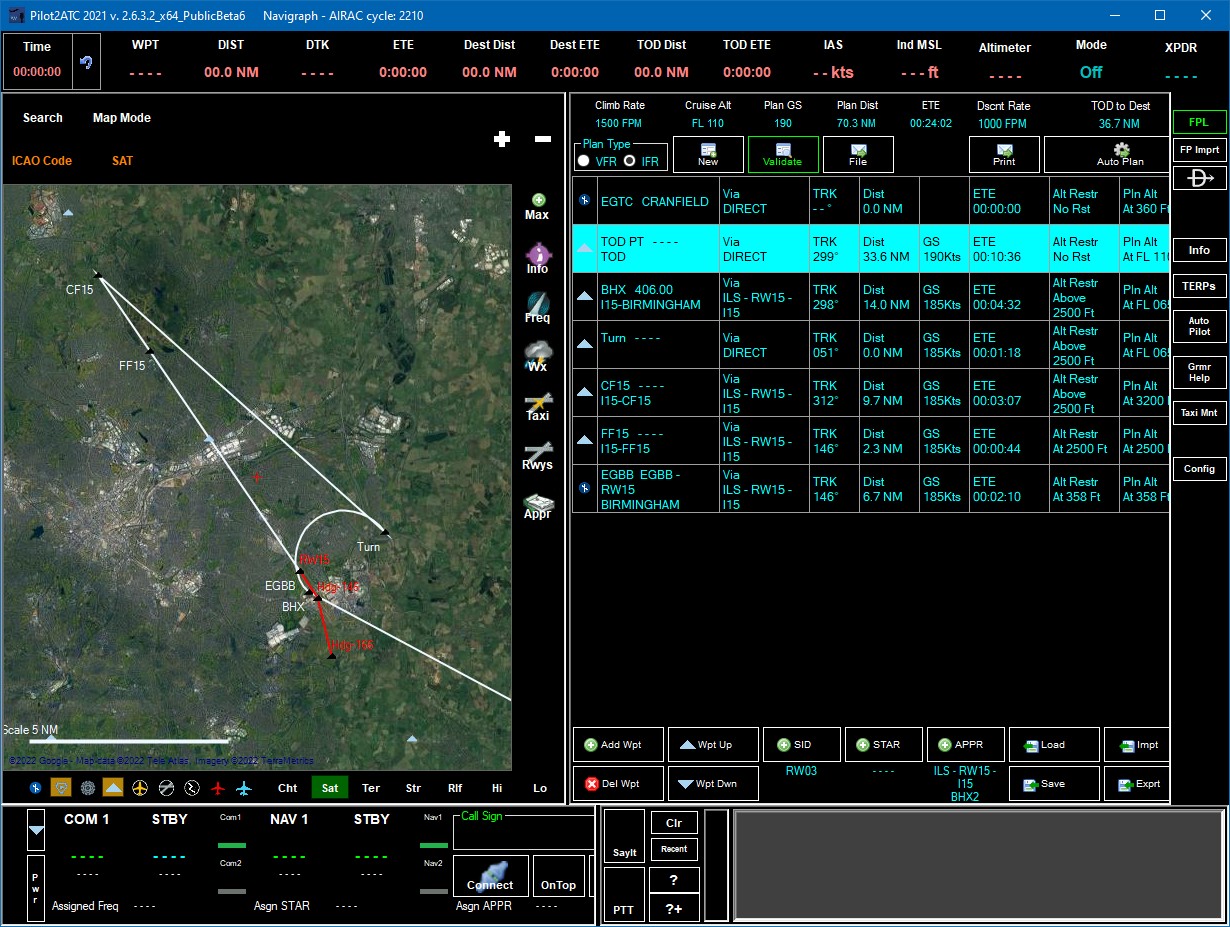Click the SID button
The image size is (1230, 927).
tap(802, 745)
